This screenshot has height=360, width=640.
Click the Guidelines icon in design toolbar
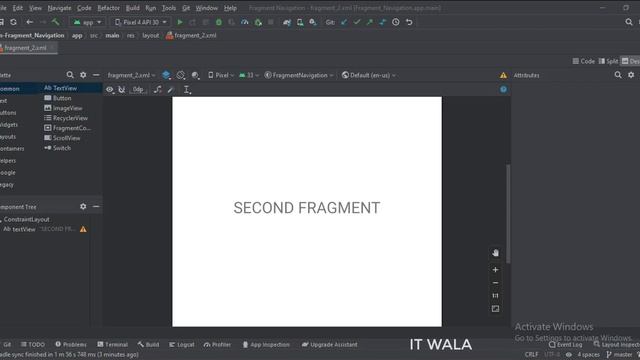[187, 90]
